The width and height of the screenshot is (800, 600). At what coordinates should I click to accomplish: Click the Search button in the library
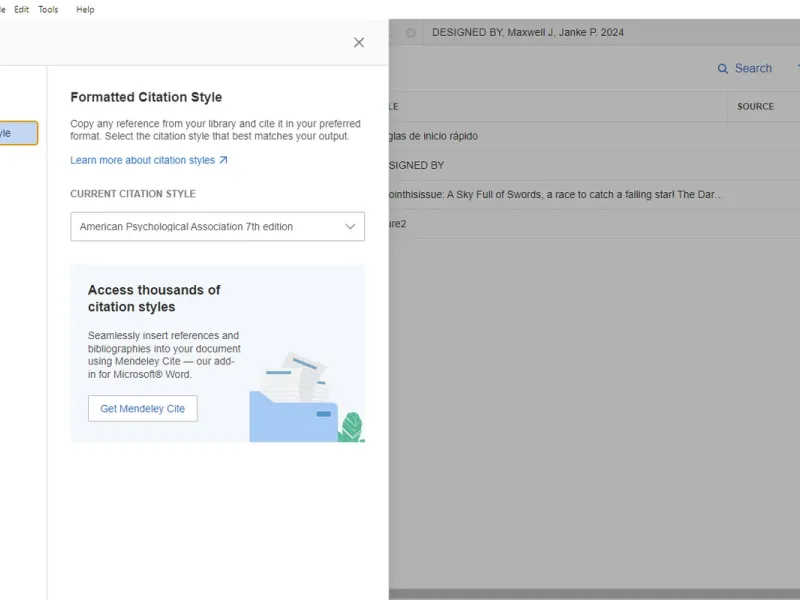(x=744, y=68)
